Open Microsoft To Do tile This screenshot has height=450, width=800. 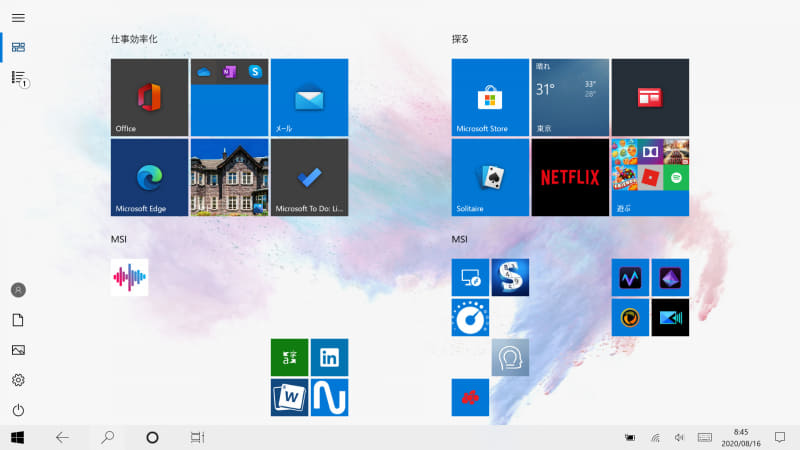(x=309, y=177)
